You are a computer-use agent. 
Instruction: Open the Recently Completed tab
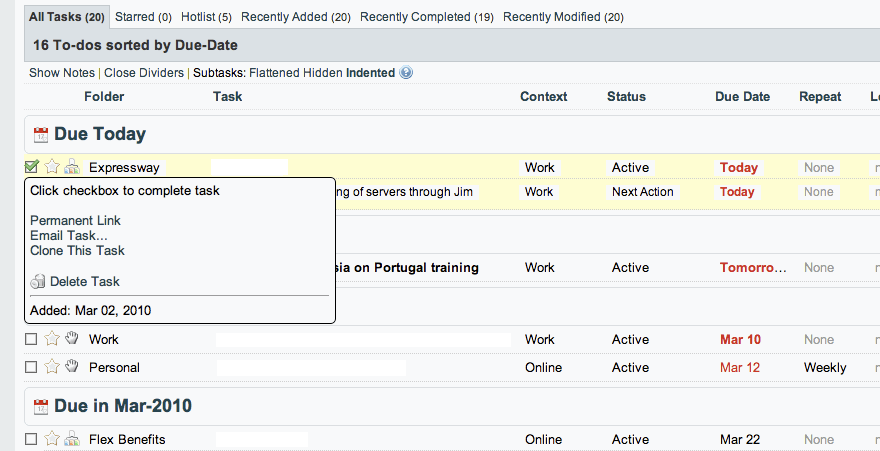[x=427, y=17]
